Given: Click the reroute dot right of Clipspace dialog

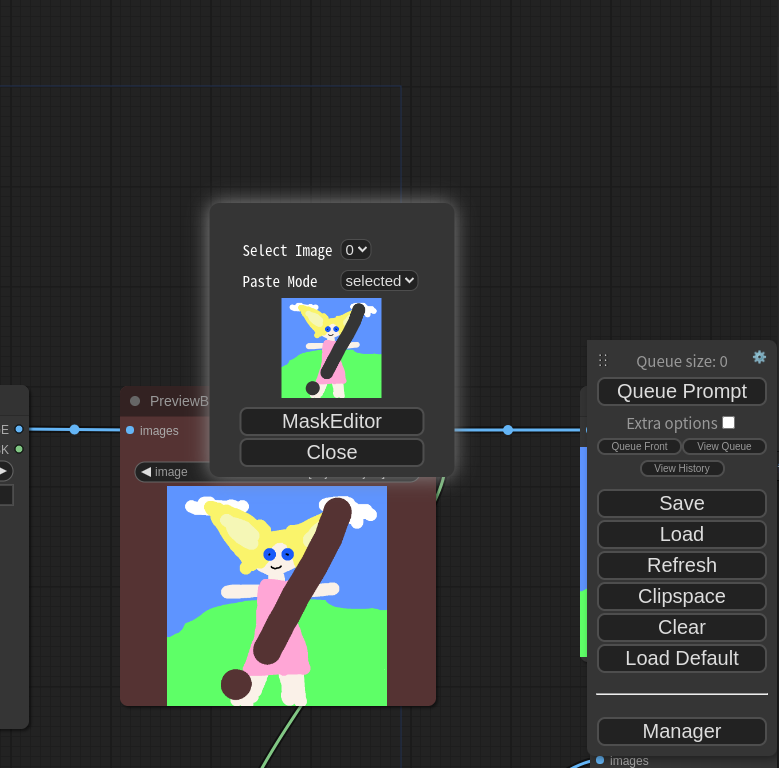Looking at the screenshot, I should 508,430.
